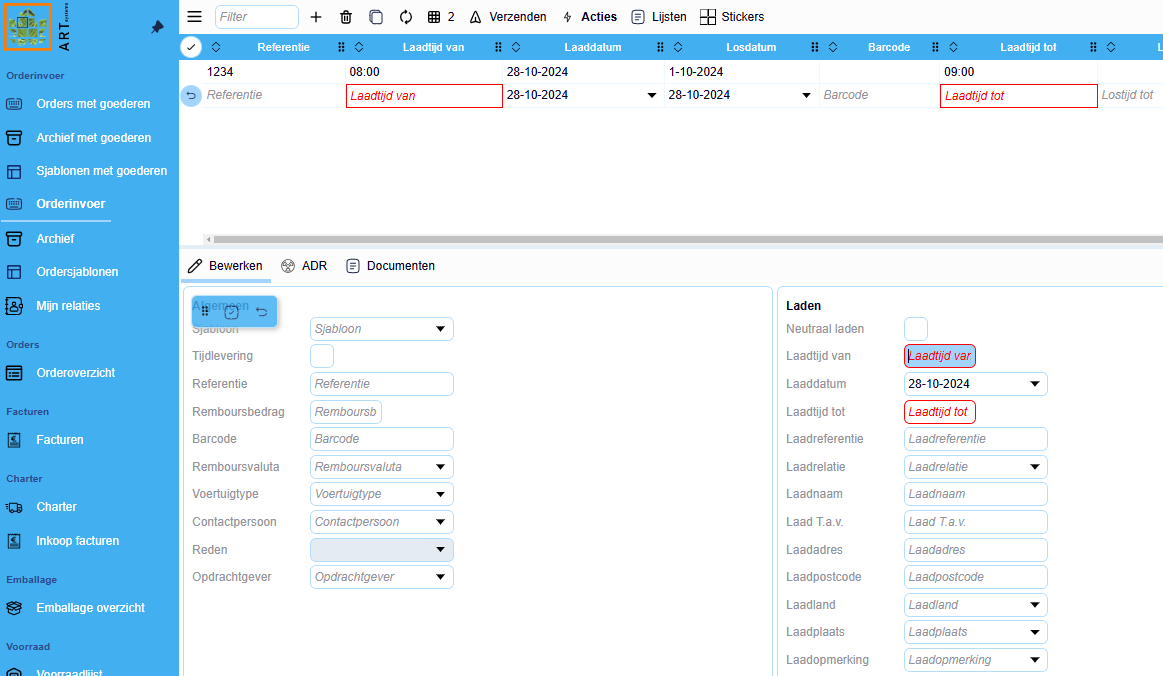Switch to the ADR tab
Viewport: 1163px width, 676px height.
click(x=304, y=266)
